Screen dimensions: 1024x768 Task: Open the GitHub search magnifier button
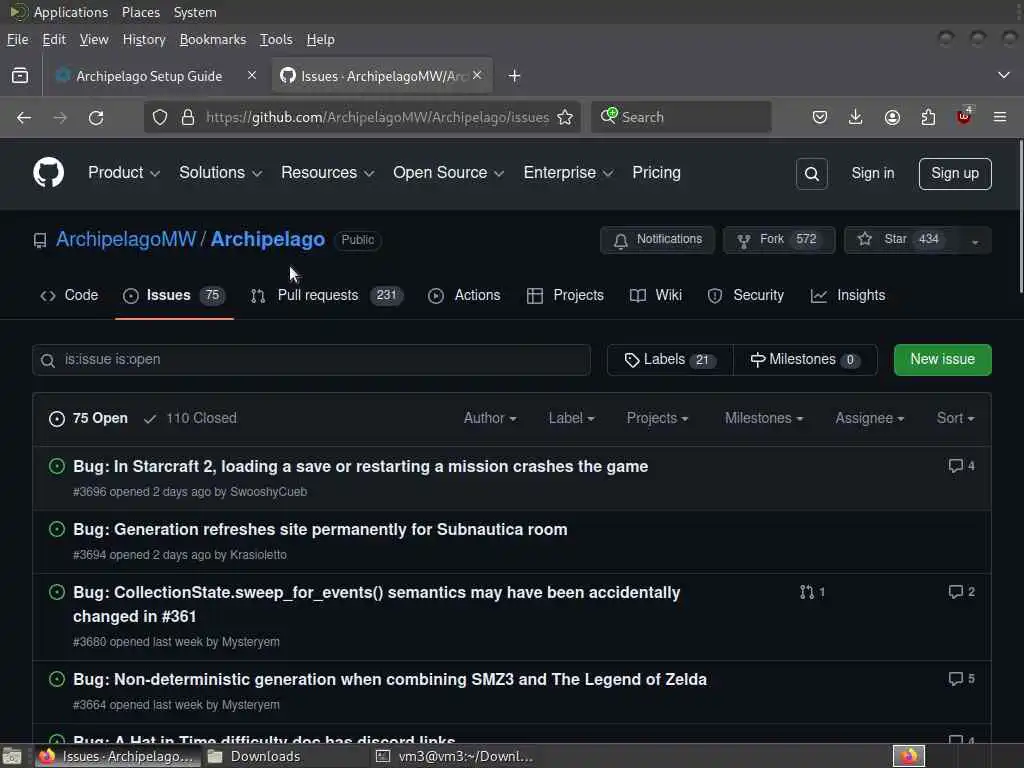pos(812,174)
